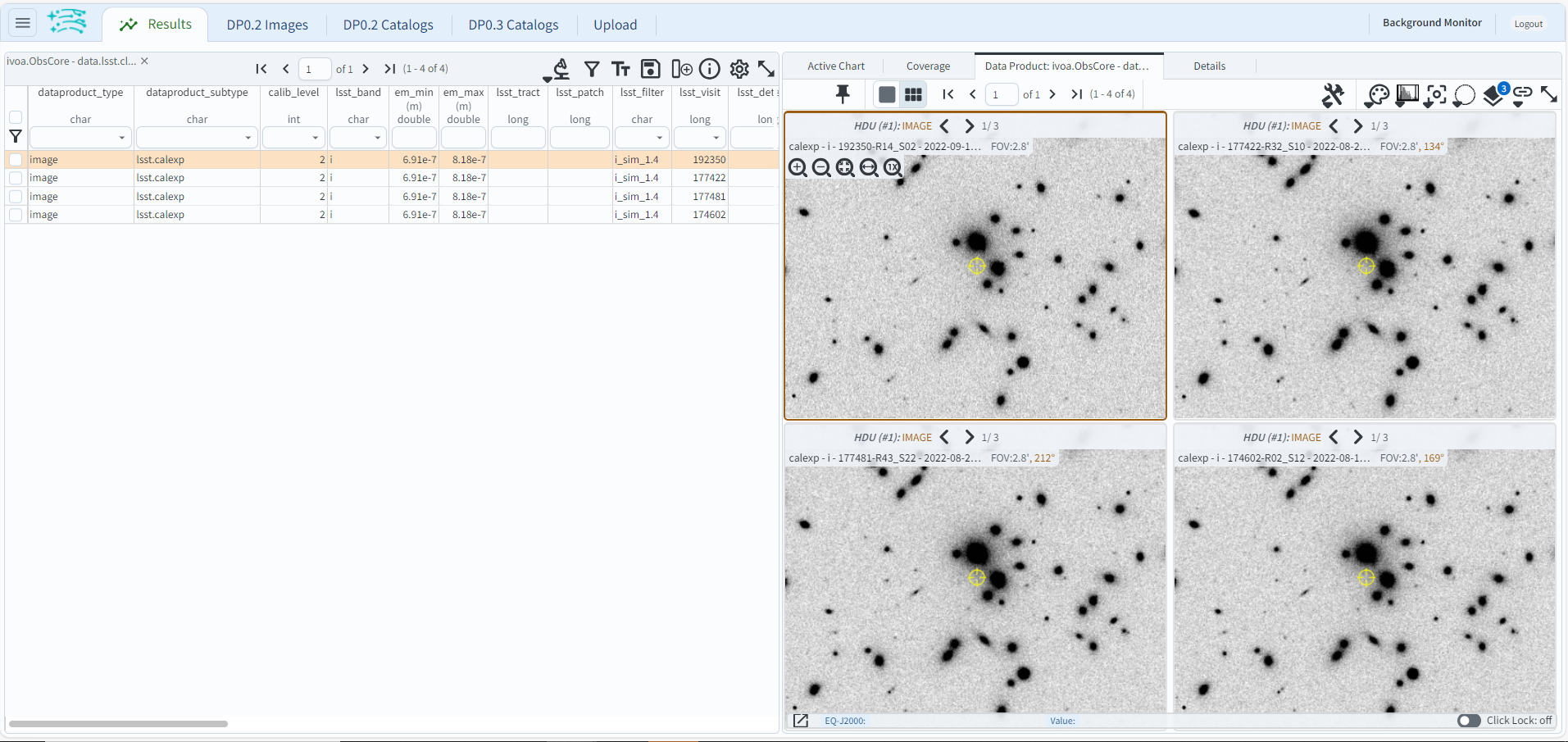Open the image tools drop down

(1333, 95)
